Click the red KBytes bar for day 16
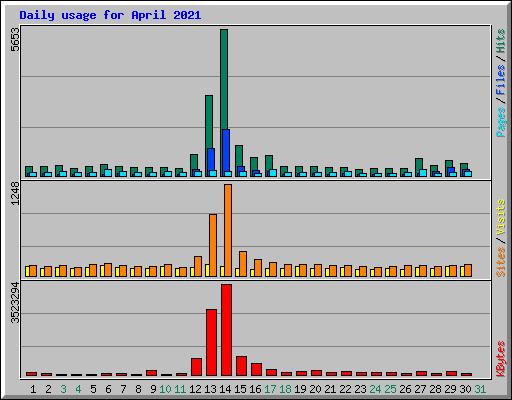This screenshot has height=400, width=512. point(256,369)
